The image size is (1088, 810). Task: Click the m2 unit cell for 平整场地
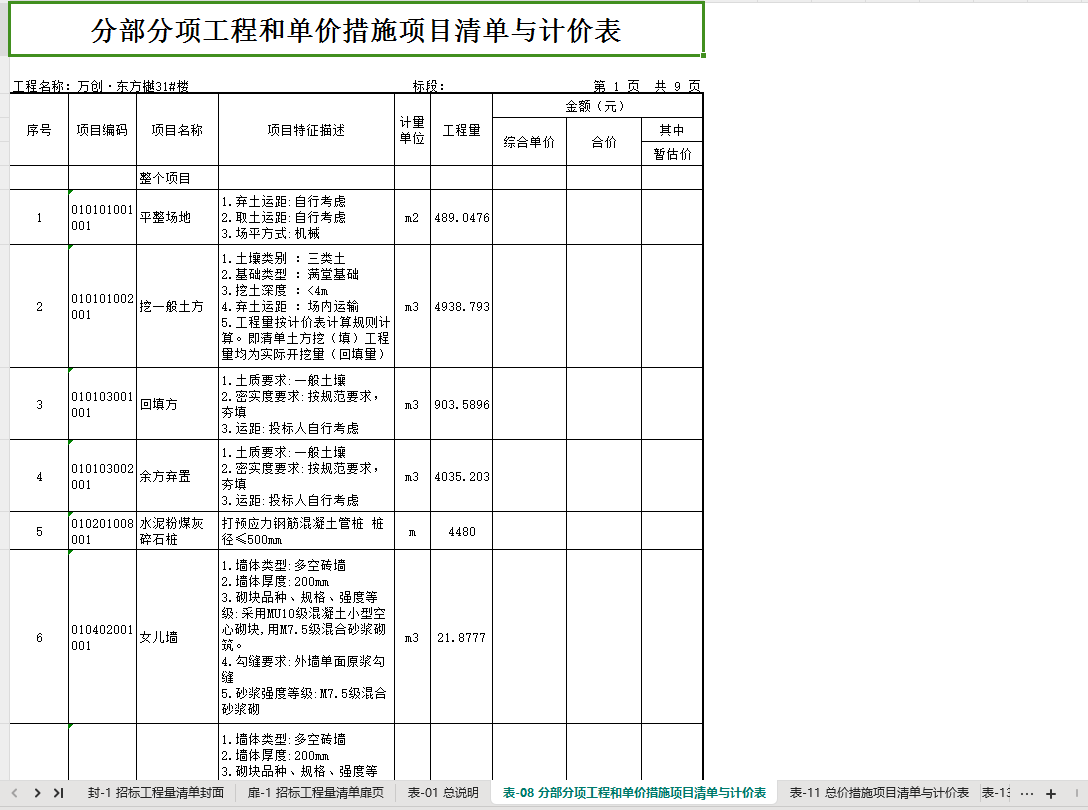(412, 217)
